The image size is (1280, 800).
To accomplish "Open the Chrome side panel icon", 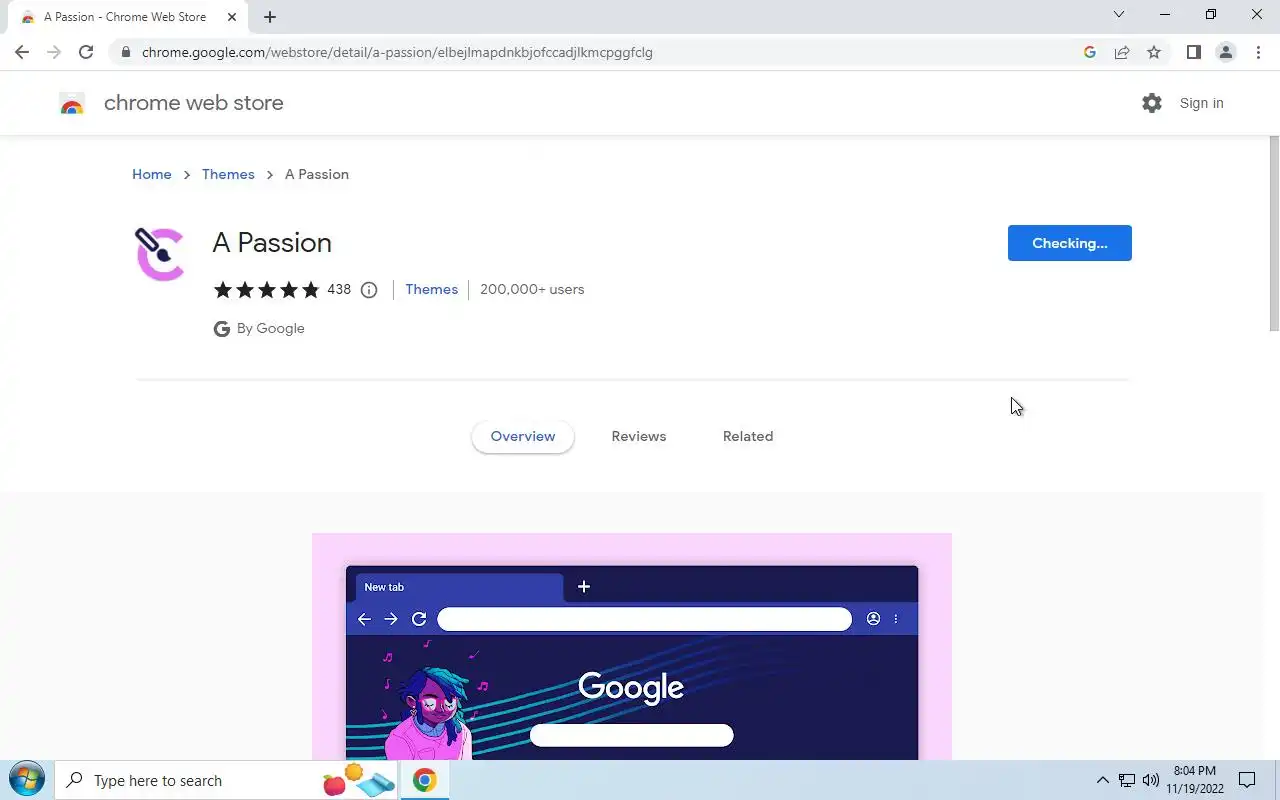I will coord(1193,52).
